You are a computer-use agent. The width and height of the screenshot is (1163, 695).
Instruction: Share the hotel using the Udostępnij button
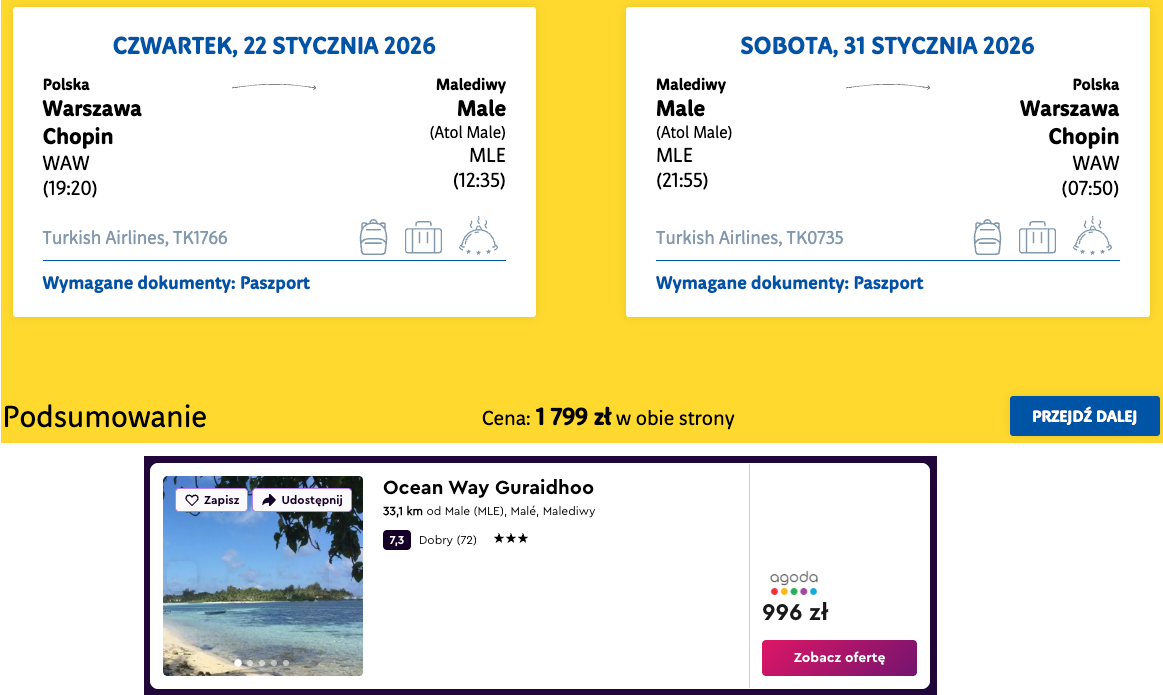pos(302,500)
